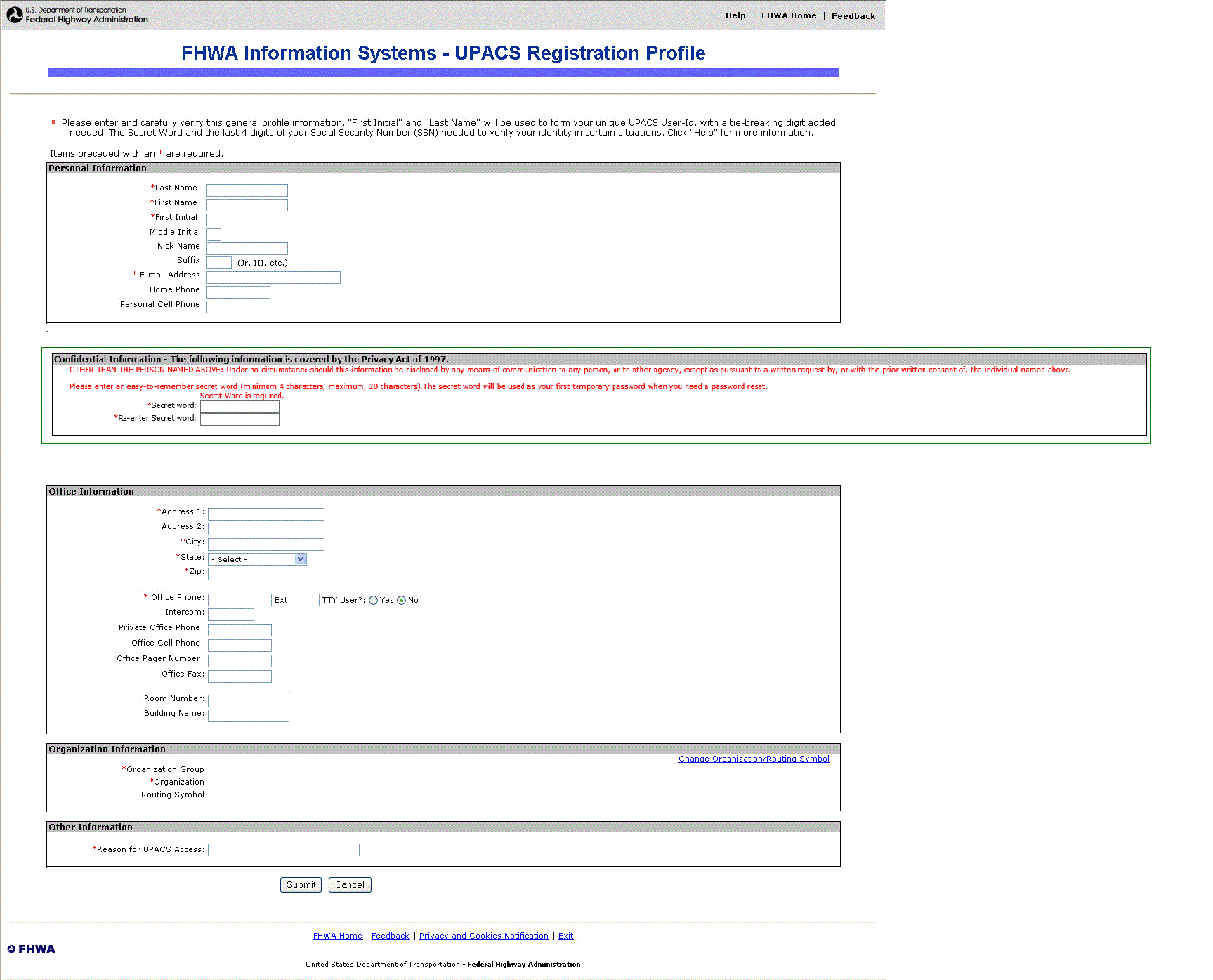Click the Organization Group label

click(x=165, y=770)
